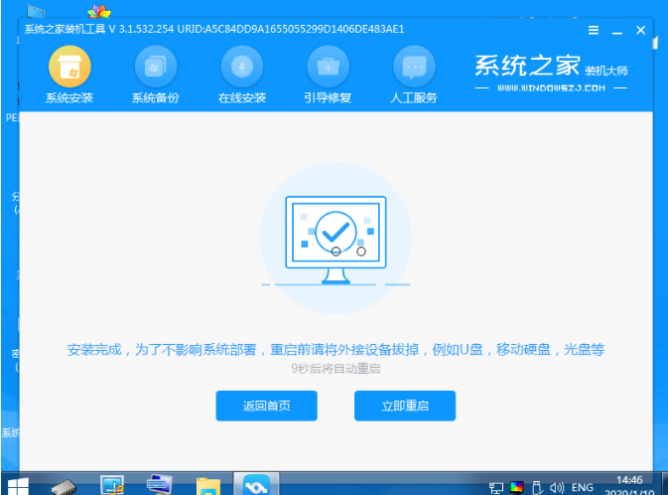668x495 pixels.
Task: Click the ENG language indicator
Action: pos(582,487)
